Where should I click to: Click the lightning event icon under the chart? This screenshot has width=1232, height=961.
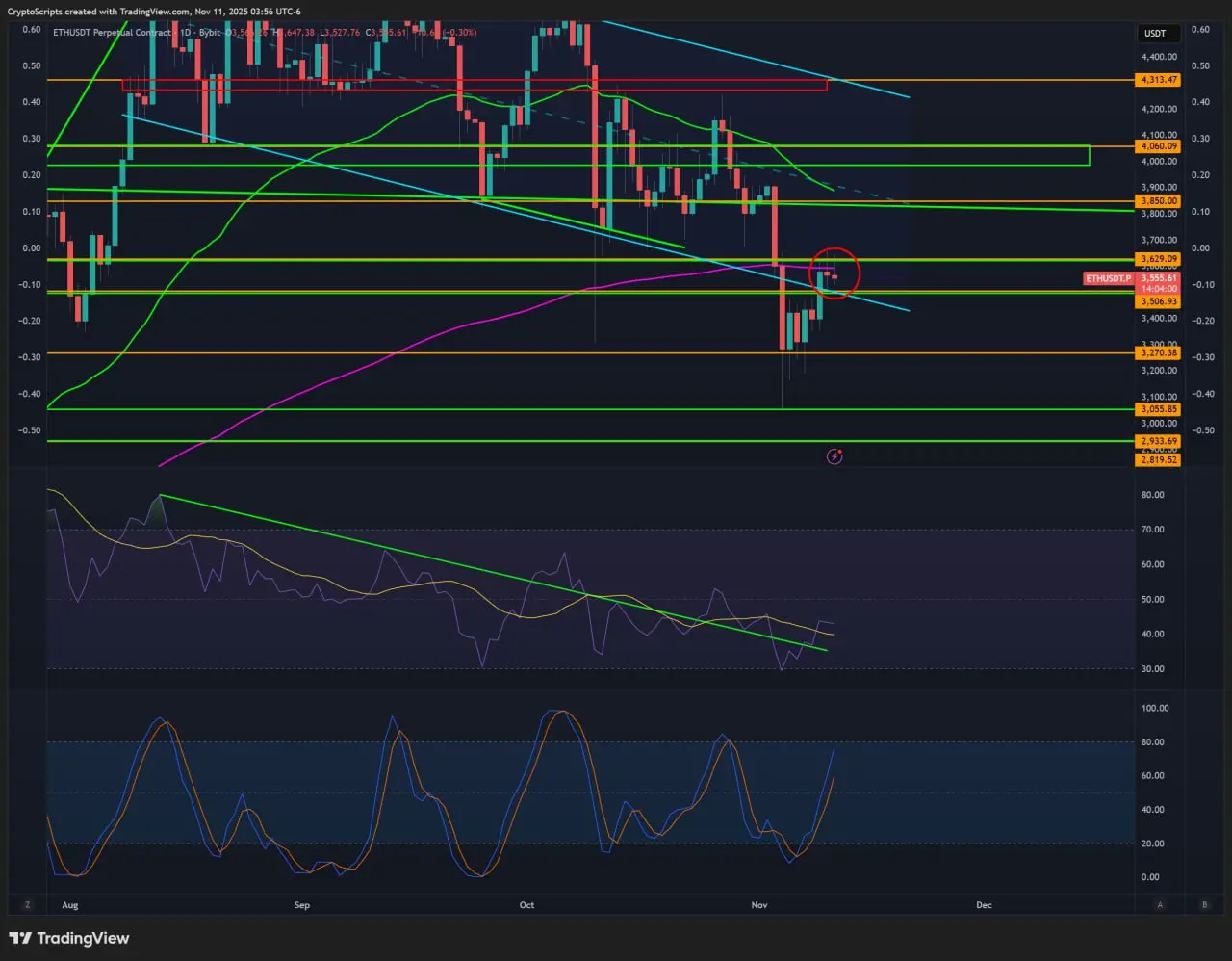(834, 456)
